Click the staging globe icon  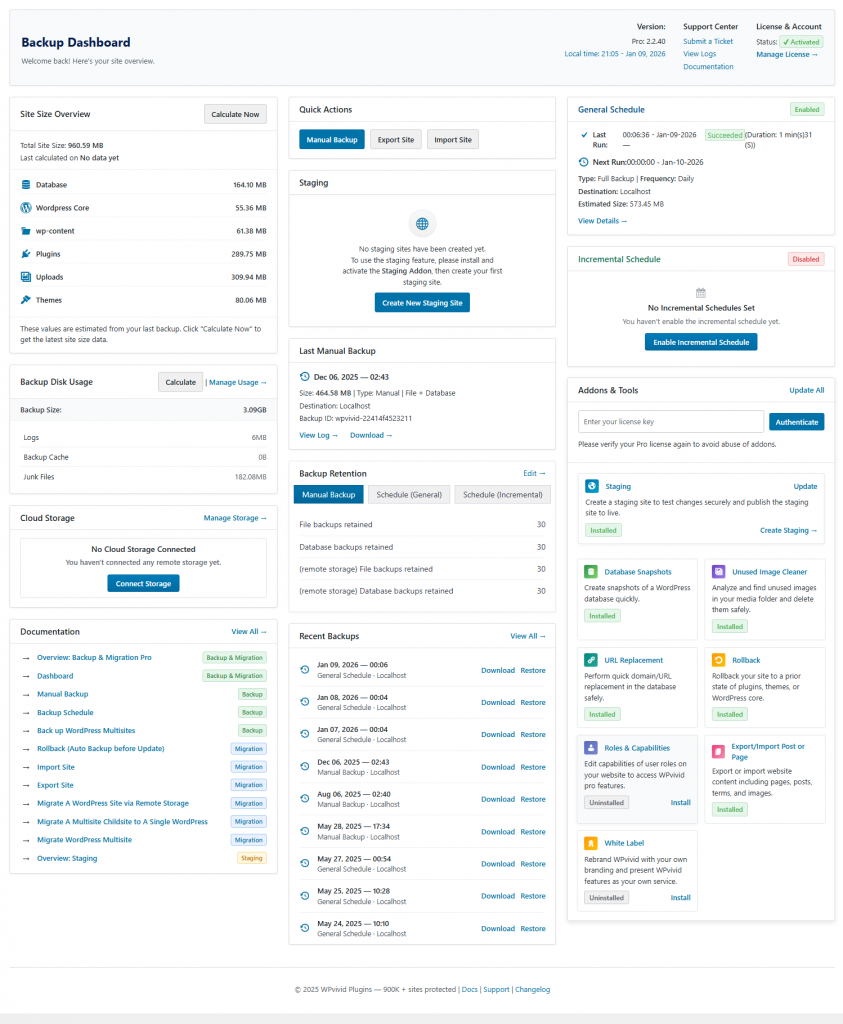tap(422, 223)
